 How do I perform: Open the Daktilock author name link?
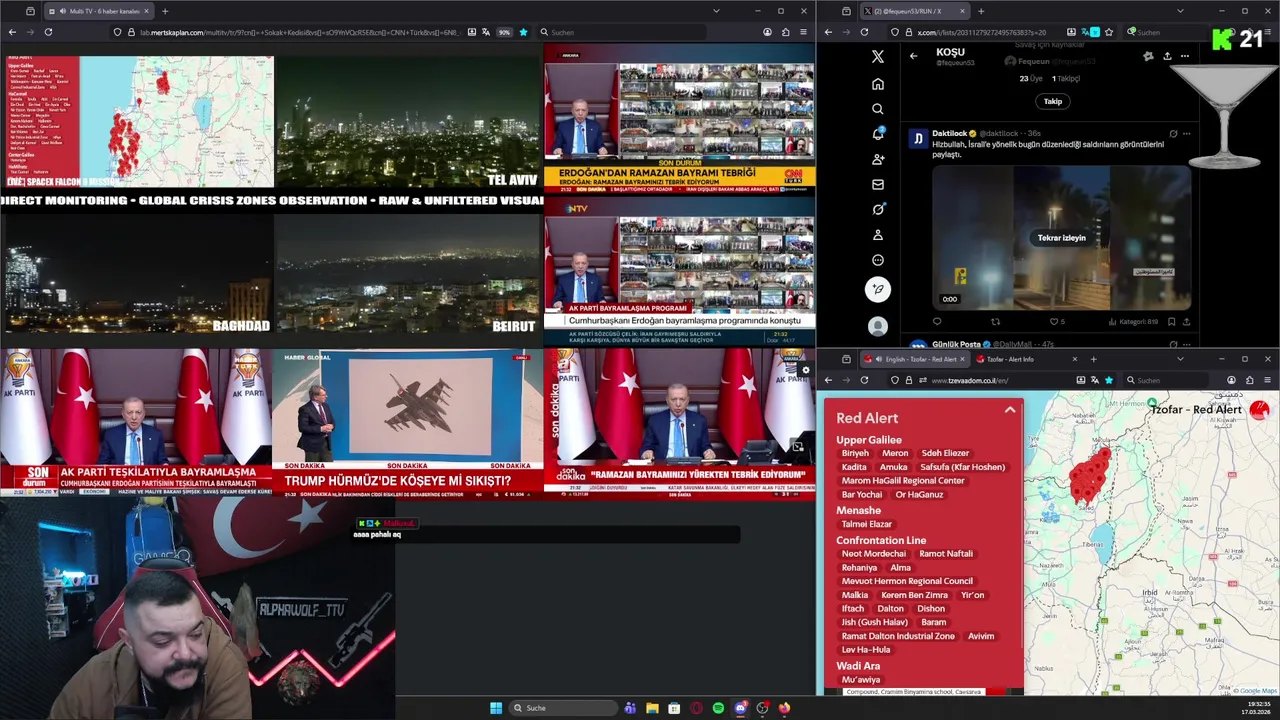949,133
